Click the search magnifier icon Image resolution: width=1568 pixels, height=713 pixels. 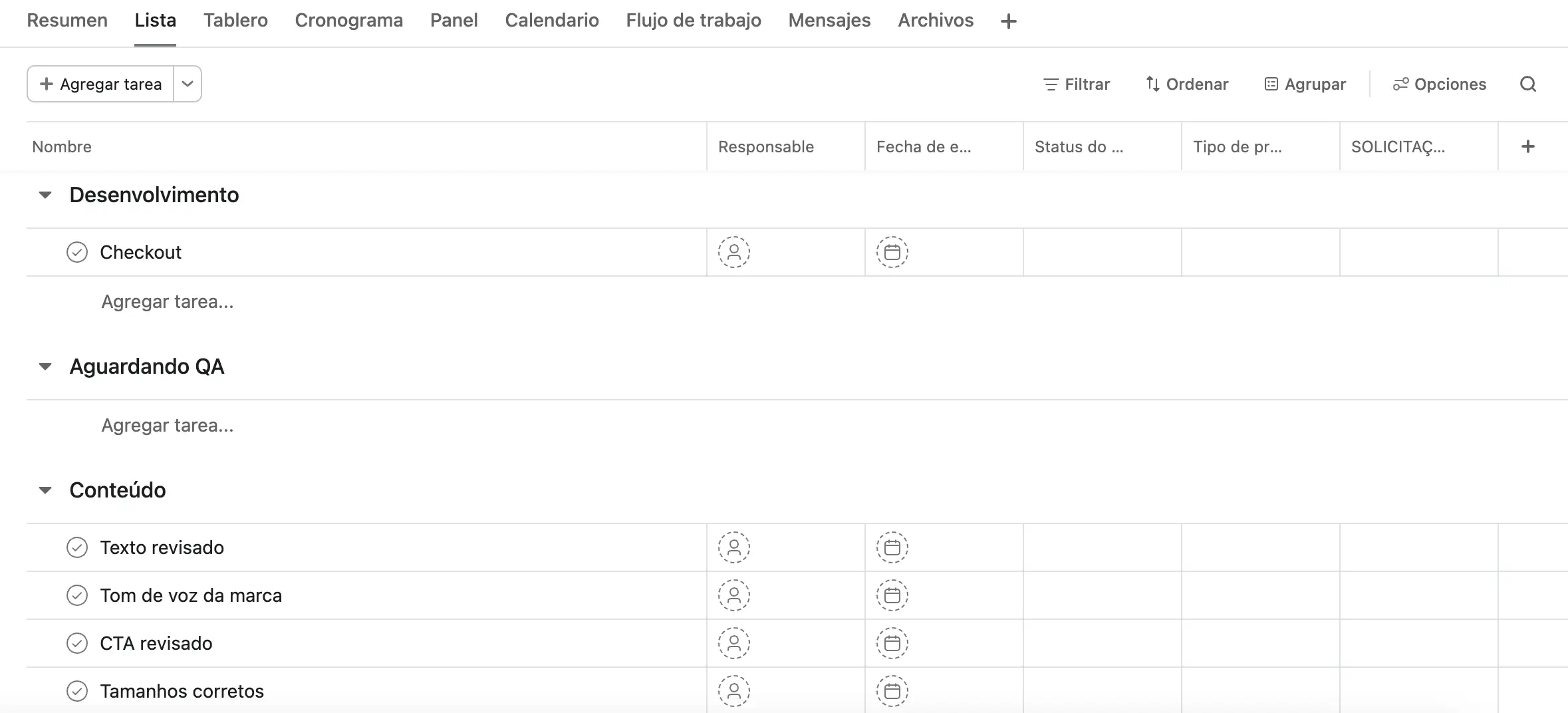1527,84
